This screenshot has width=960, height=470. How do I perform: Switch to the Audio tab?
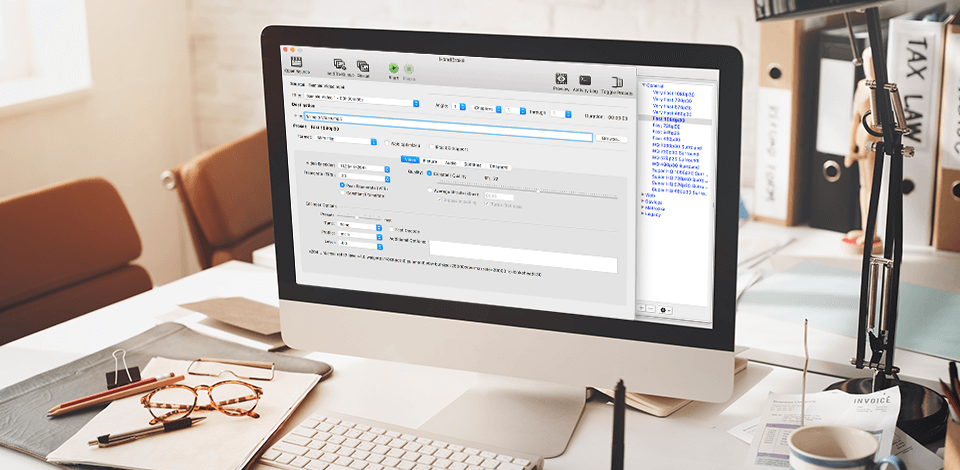pos(451,163)
